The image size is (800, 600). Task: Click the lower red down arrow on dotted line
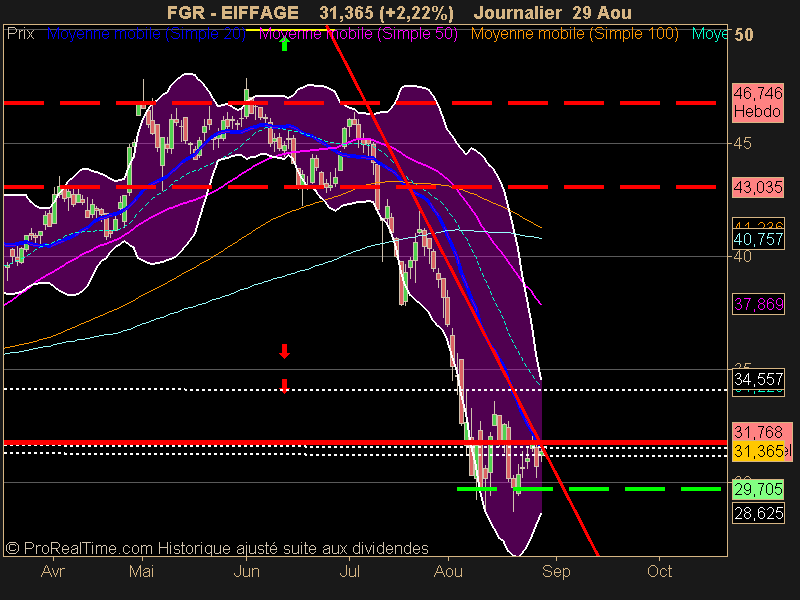[x=285, y=386]
